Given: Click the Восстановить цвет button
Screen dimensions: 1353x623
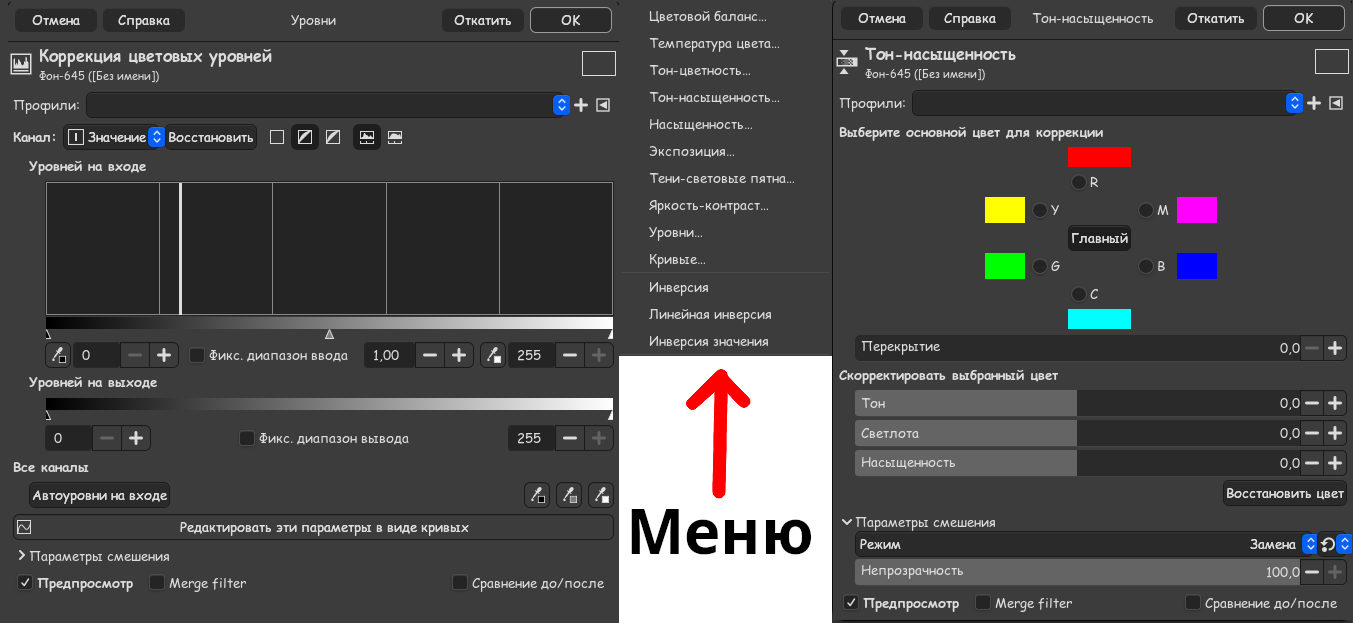Looking at the screenshot, I should click(1283, 493).
